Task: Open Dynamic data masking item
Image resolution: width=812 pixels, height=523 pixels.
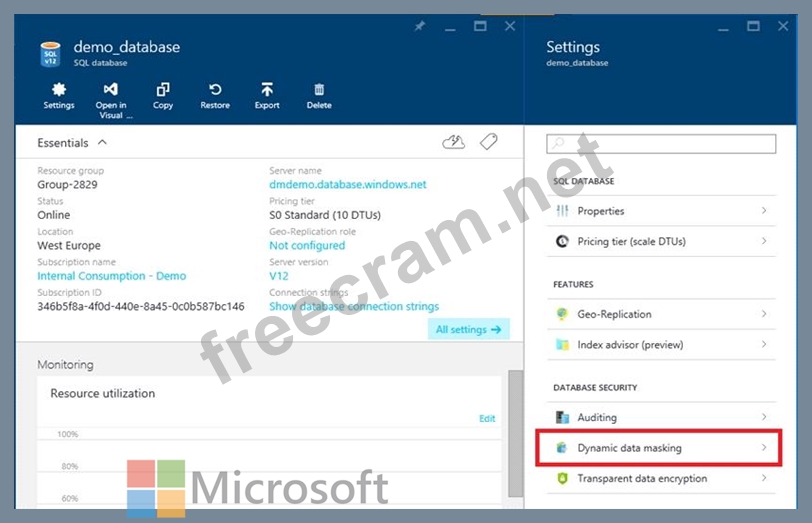Action: (659, 447)
